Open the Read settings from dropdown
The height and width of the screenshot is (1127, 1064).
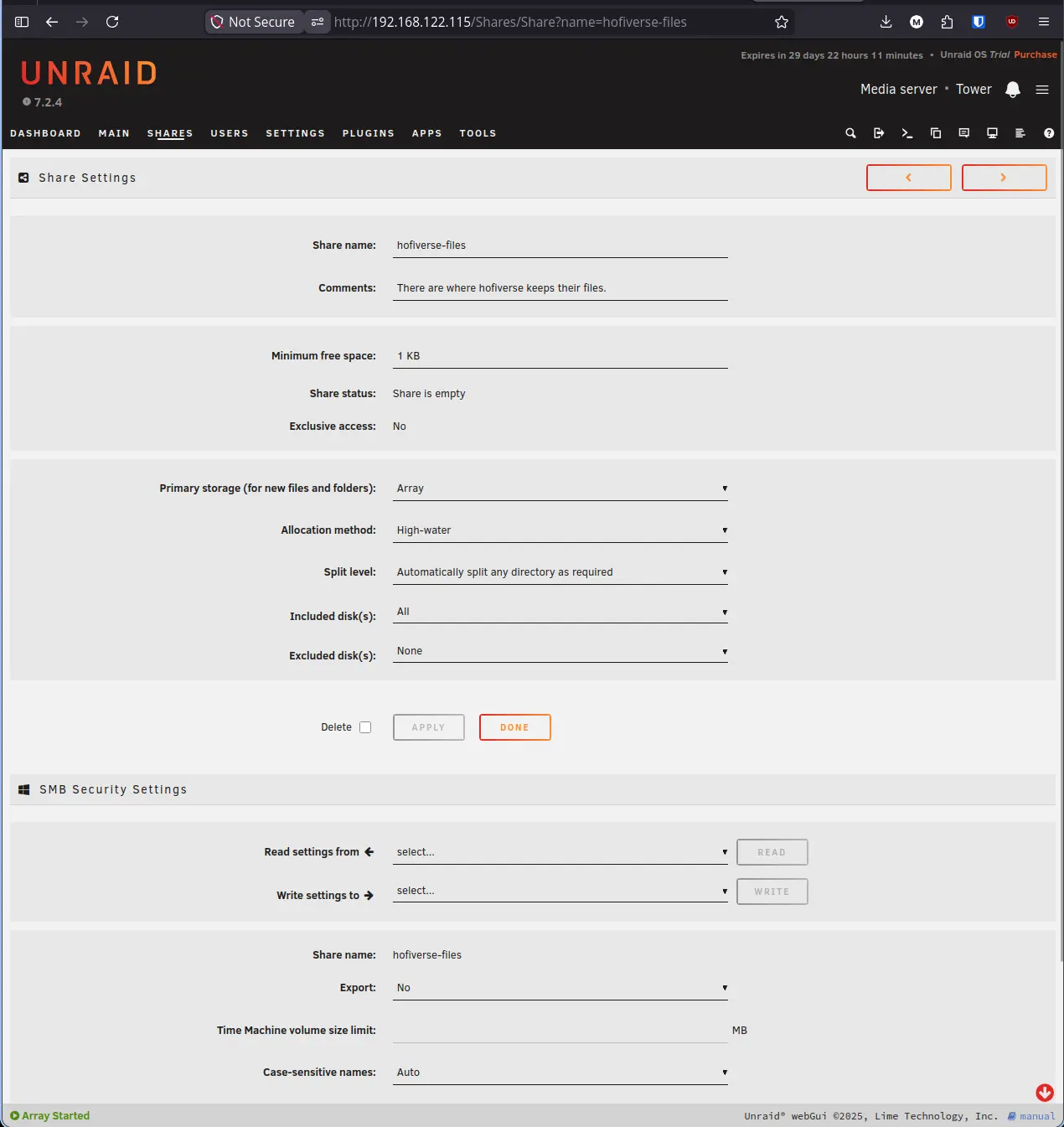[560, 852]
